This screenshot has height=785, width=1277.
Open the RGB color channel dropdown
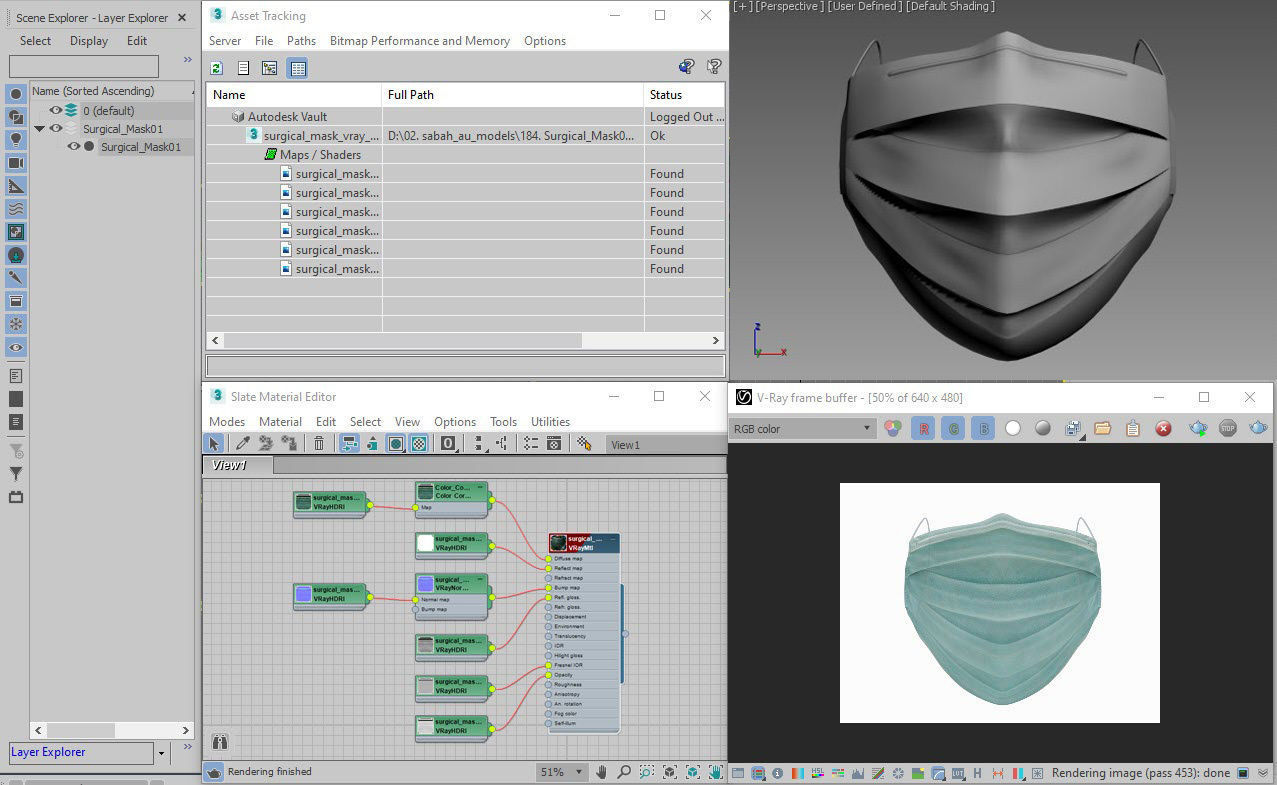(803, 428)
